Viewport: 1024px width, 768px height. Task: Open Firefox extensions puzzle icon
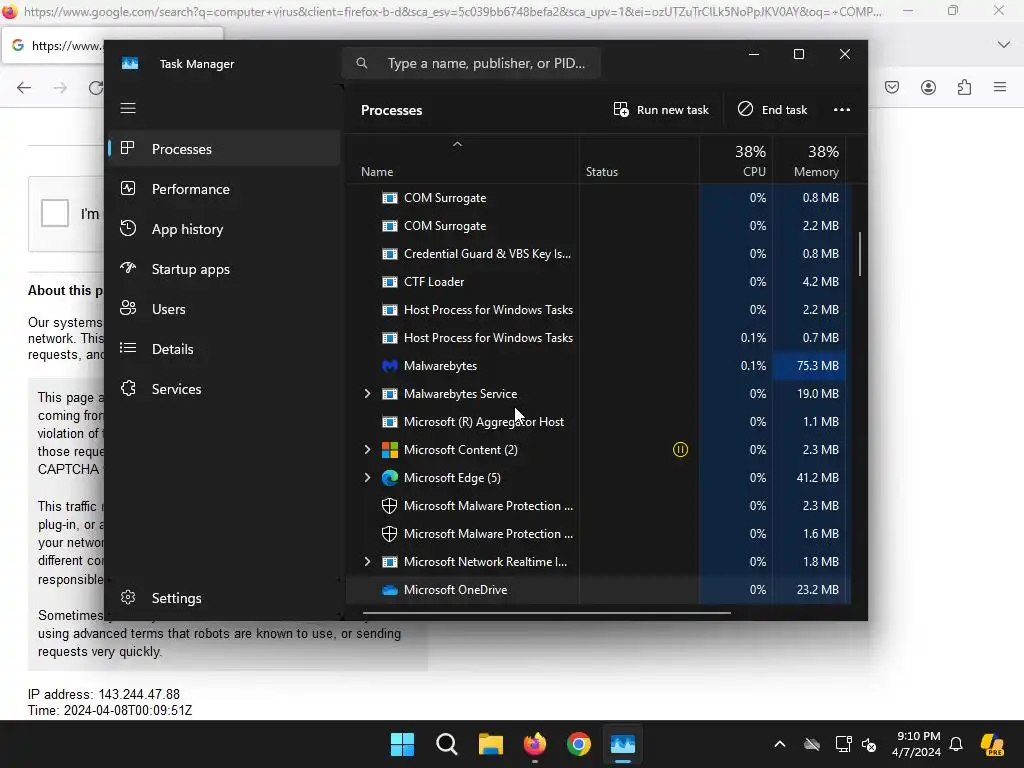click(x=964, y=88)
